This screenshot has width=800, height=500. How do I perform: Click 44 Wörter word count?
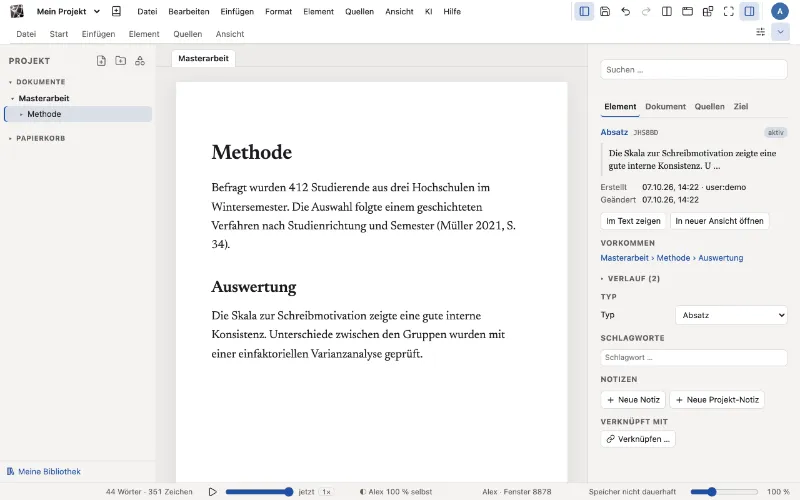point(123,492)
